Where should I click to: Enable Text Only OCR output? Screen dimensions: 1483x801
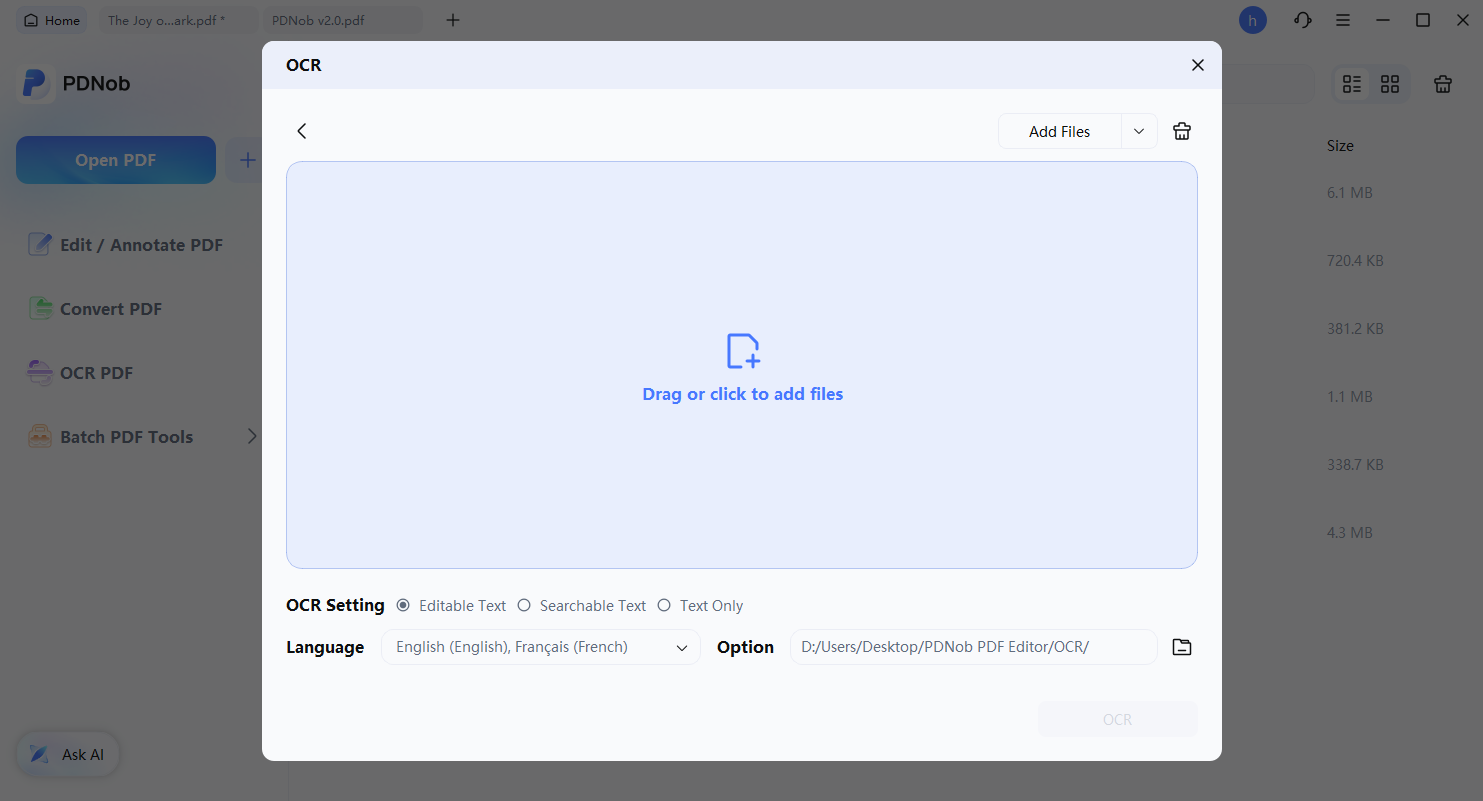tap(664, 605)
